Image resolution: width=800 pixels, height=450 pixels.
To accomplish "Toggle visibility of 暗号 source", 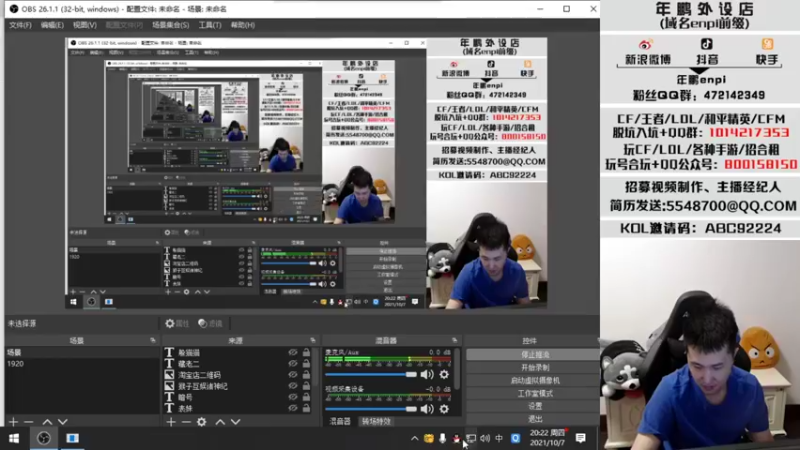I will coord(292,397).
